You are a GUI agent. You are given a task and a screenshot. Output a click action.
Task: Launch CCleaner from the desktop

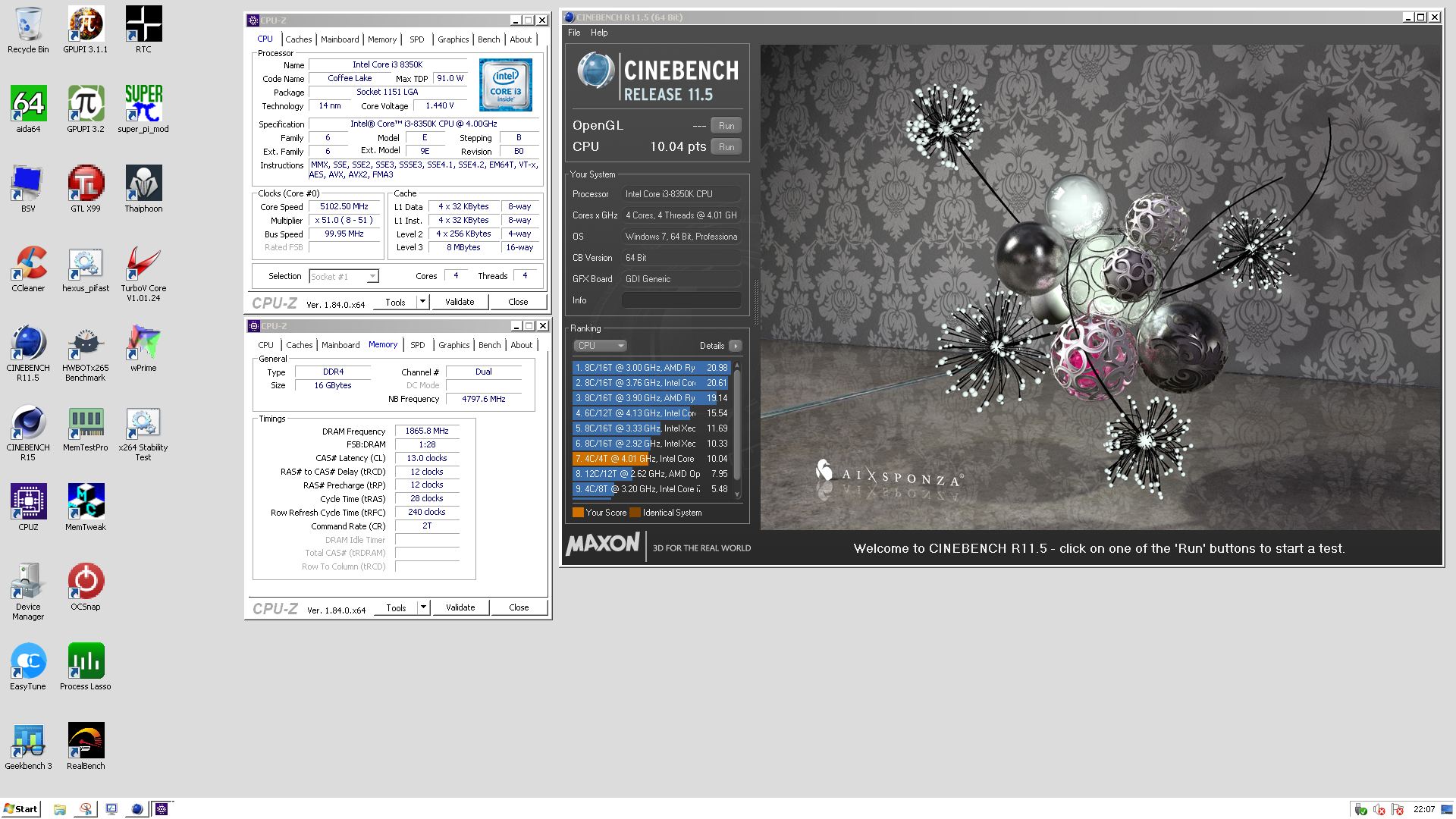[28, 269]
